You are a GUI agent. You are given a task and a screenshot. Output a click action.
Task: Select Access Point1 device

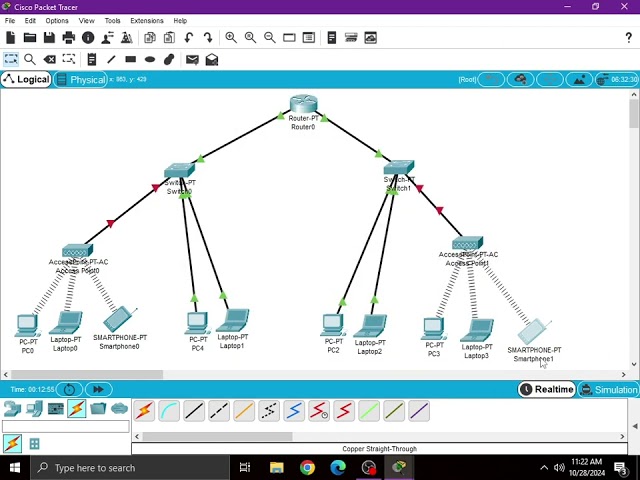pyautogui.click(x=468, y=243)
